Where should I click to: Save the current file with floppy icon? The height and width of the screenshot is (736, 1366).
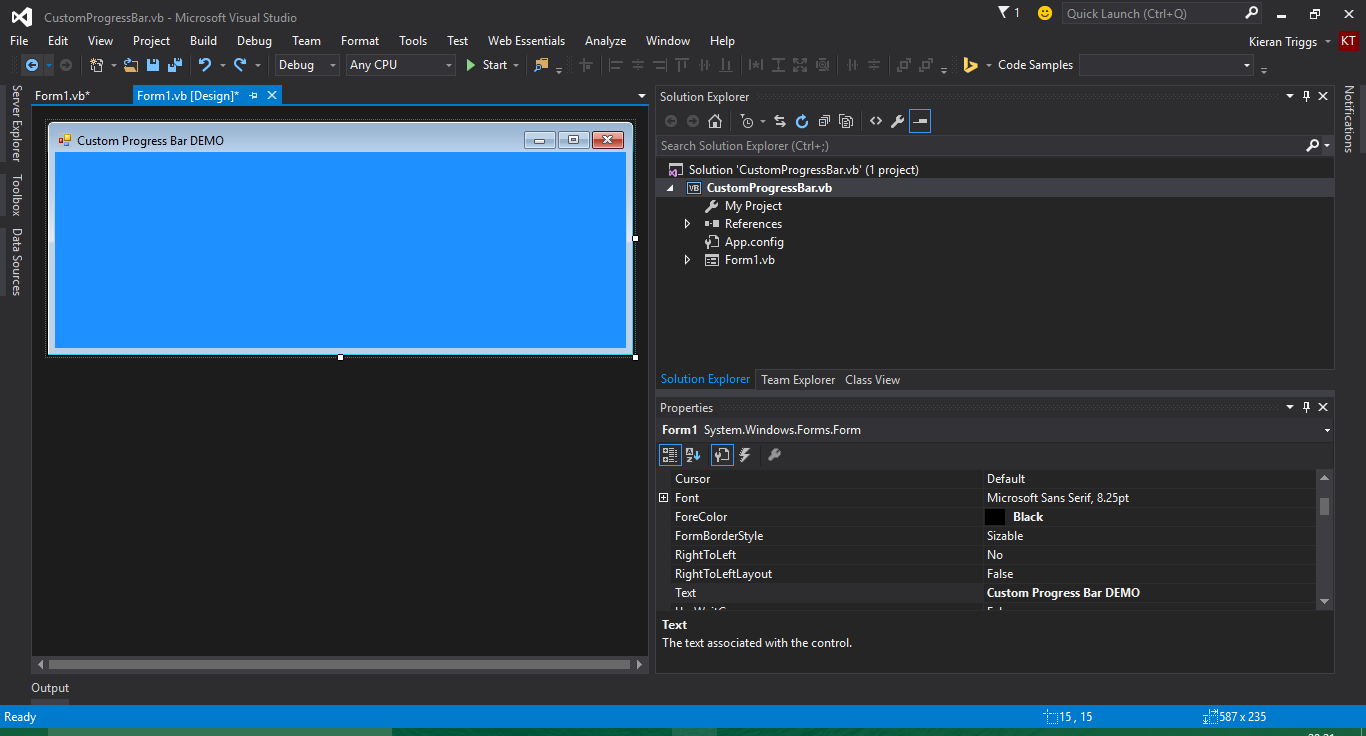(x=153, y=65)
